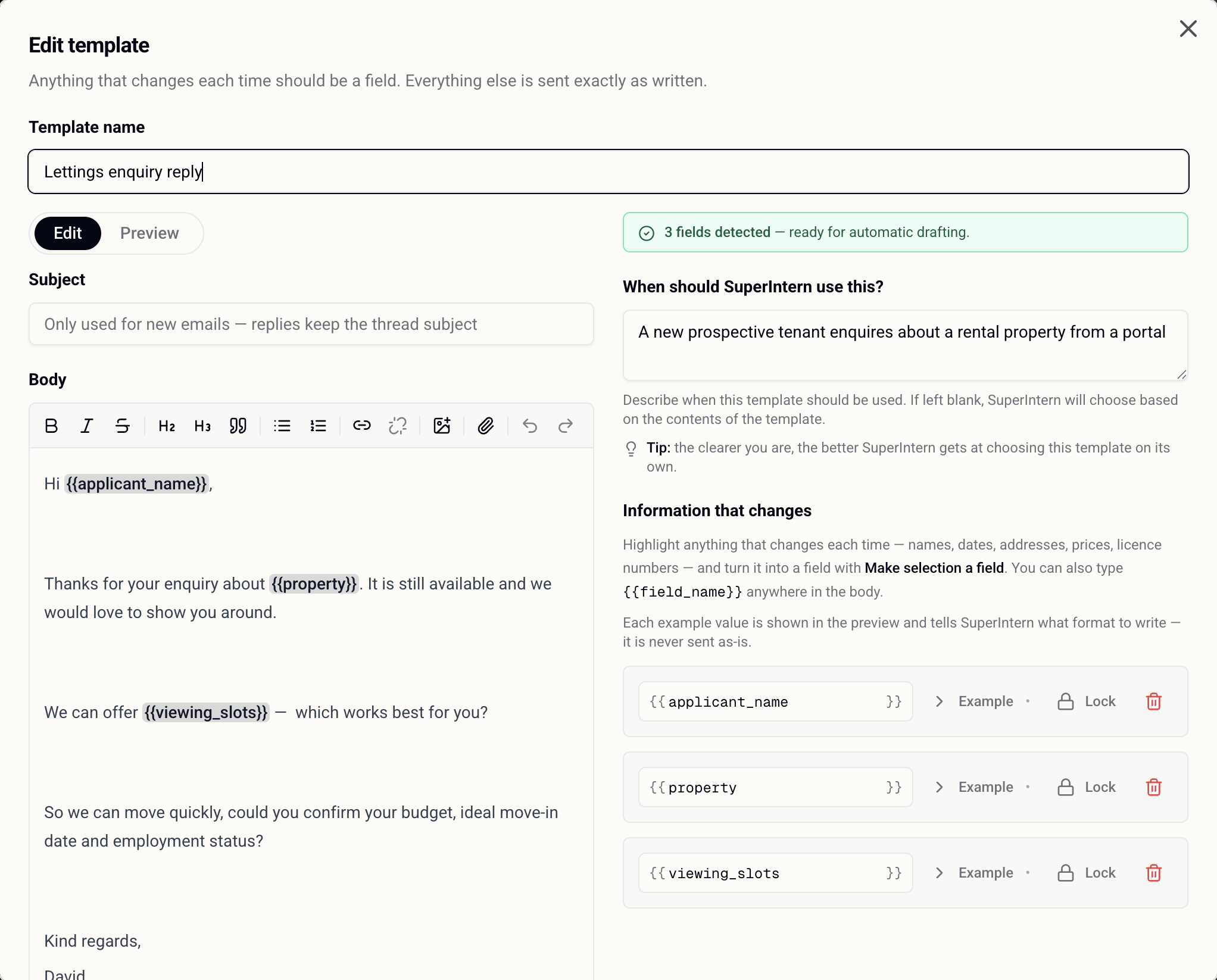The image size is (1217, 980).
Task: Apply strikethrough formatting
Action: (x=123, y=426)
